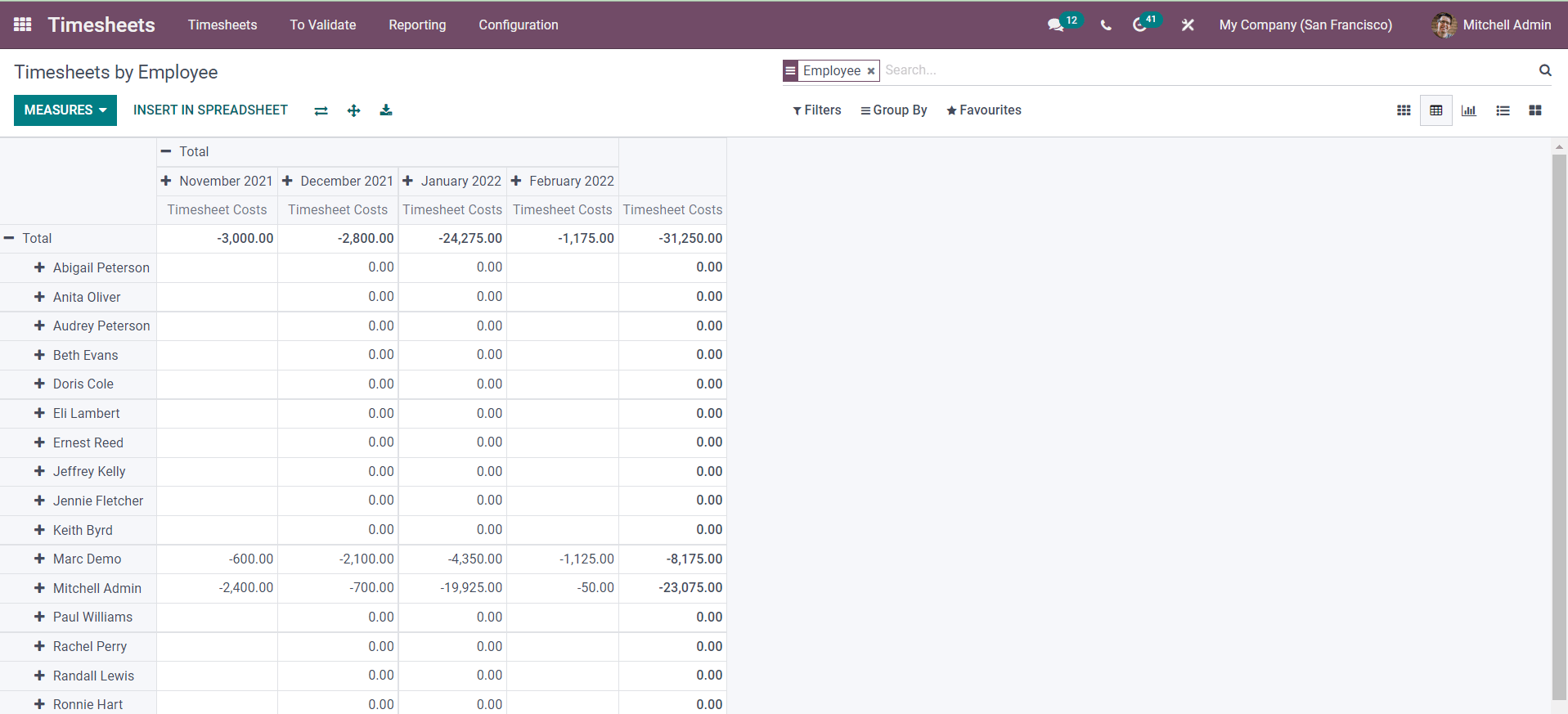The width and height of the screenshot is (1568, 714).
Task: Click the Employee group-by facet icon
Action: click(x=790, y=71)
